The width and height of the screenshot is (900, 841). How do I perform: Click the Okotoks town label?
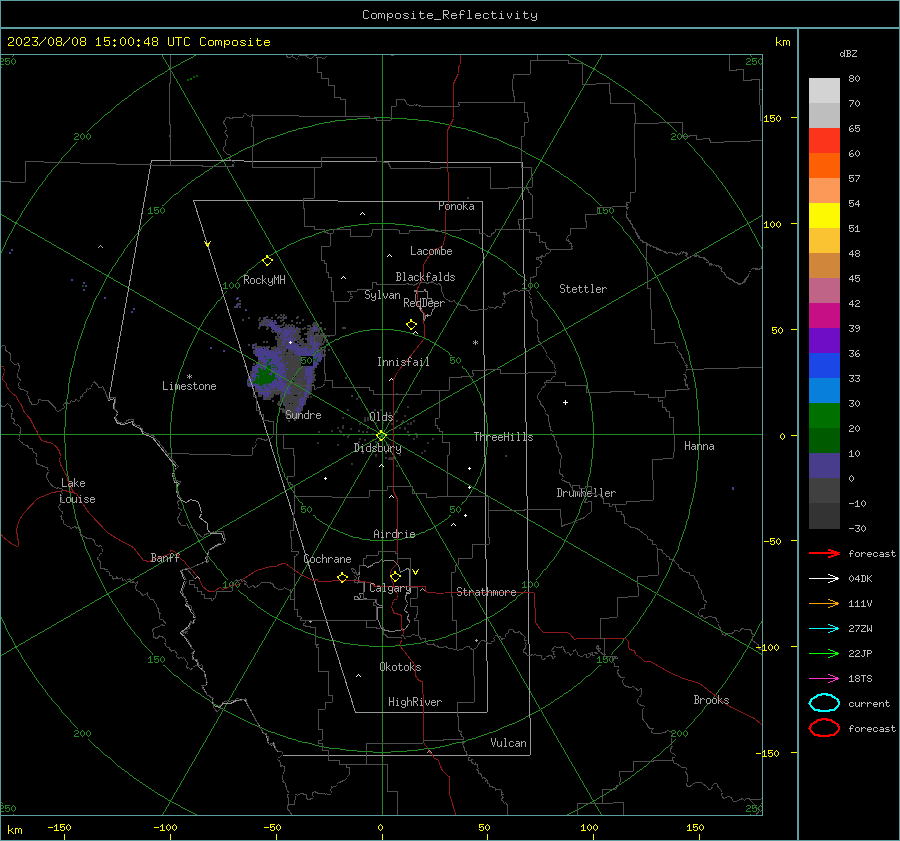pyautogui.click(x=400, y=667)
